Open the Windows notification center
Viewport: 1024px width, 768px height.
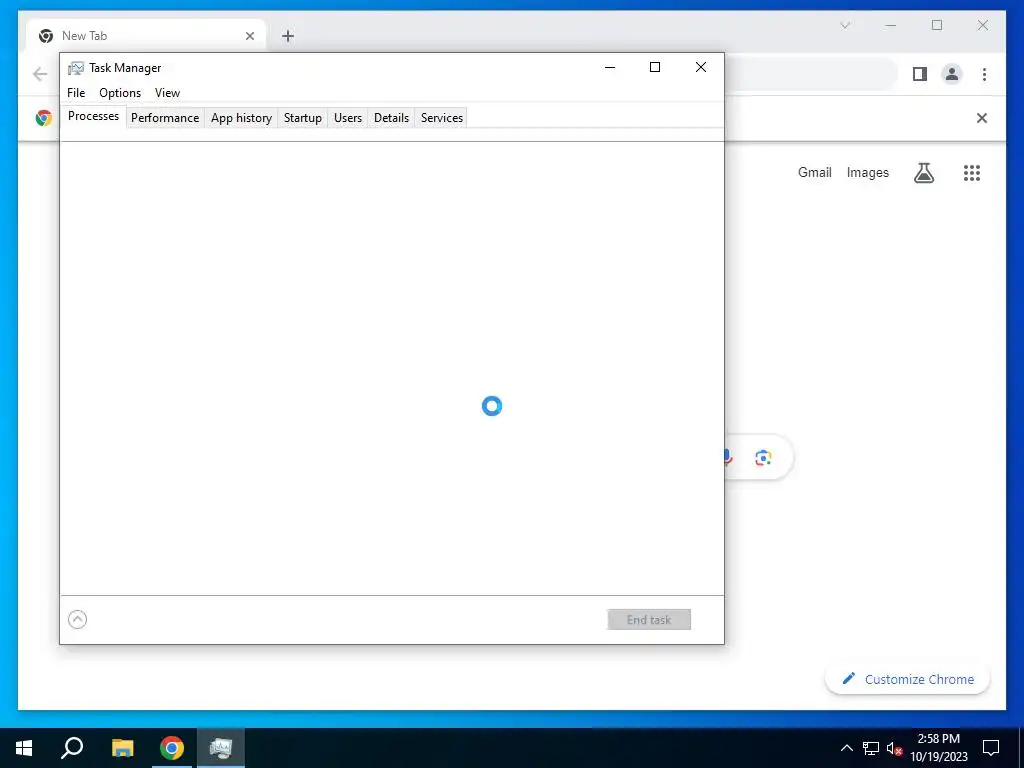point(991,748)
